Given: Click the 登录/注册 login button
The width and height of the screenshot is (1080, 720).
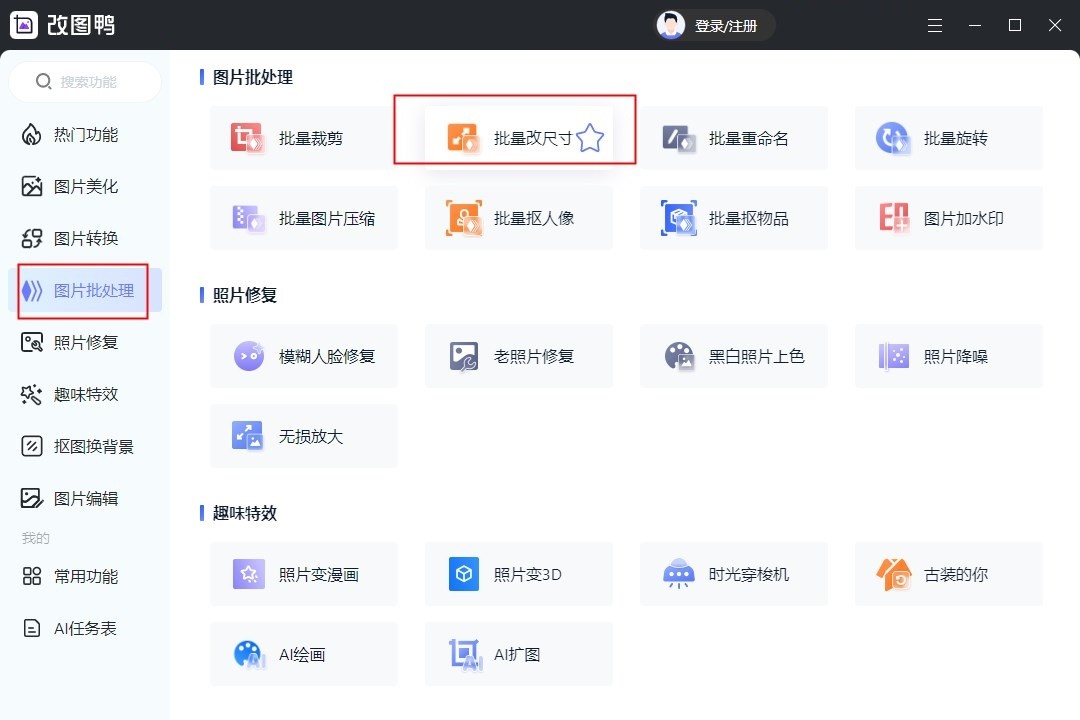Looking at the screenshot, I should tap(714, 25).
